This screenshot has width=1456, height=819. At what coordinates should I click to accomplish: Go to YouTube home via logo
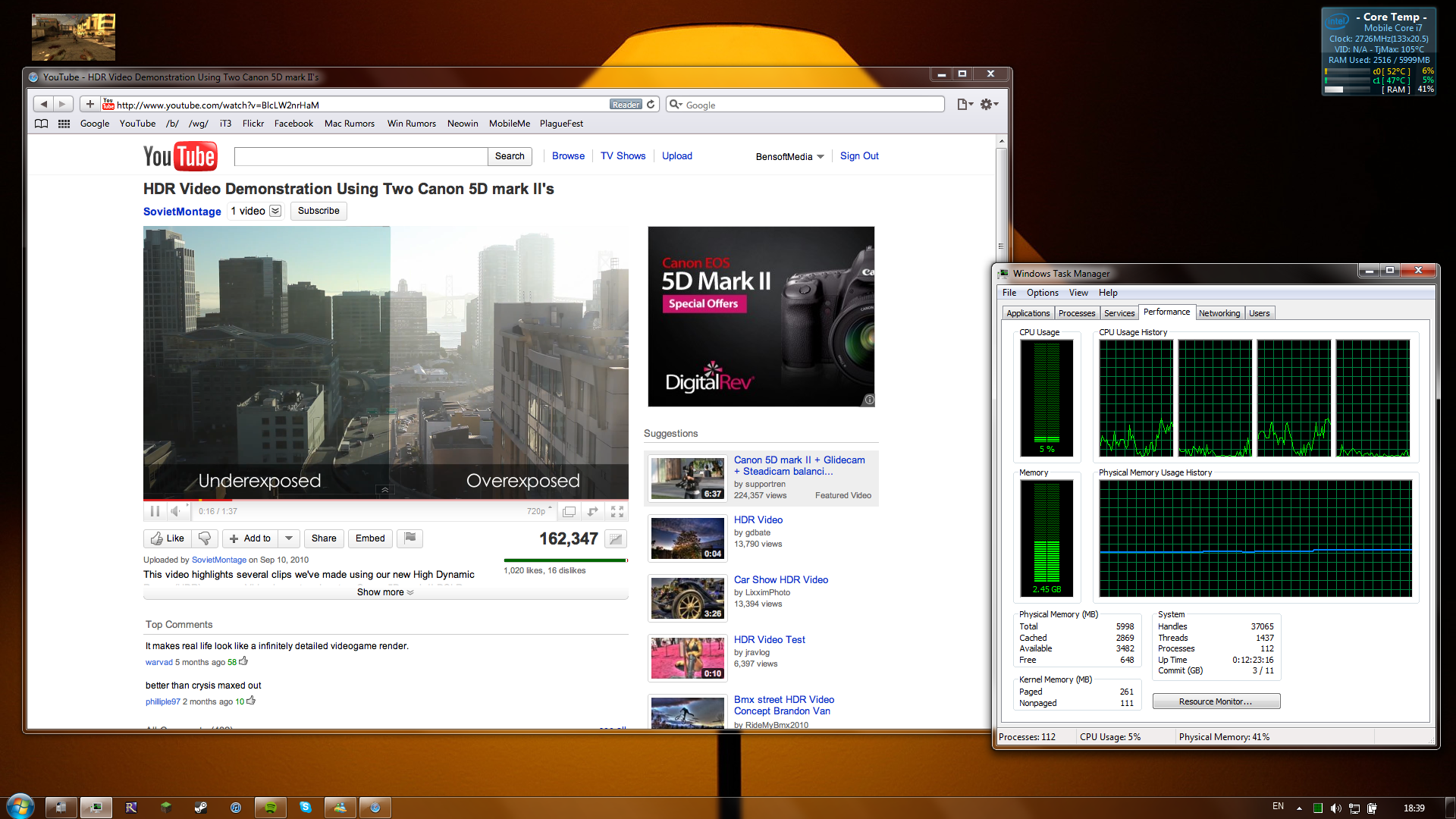[180, 156]
